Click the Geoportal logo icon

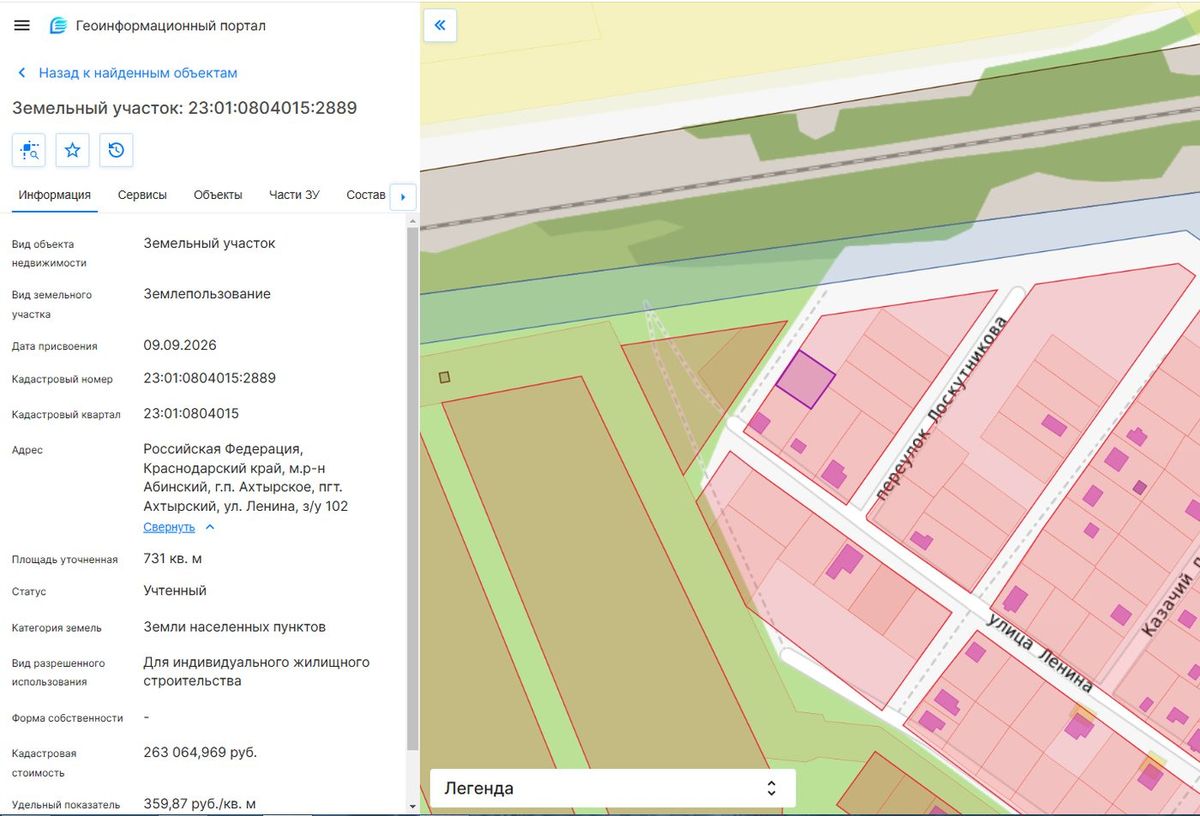58,25
